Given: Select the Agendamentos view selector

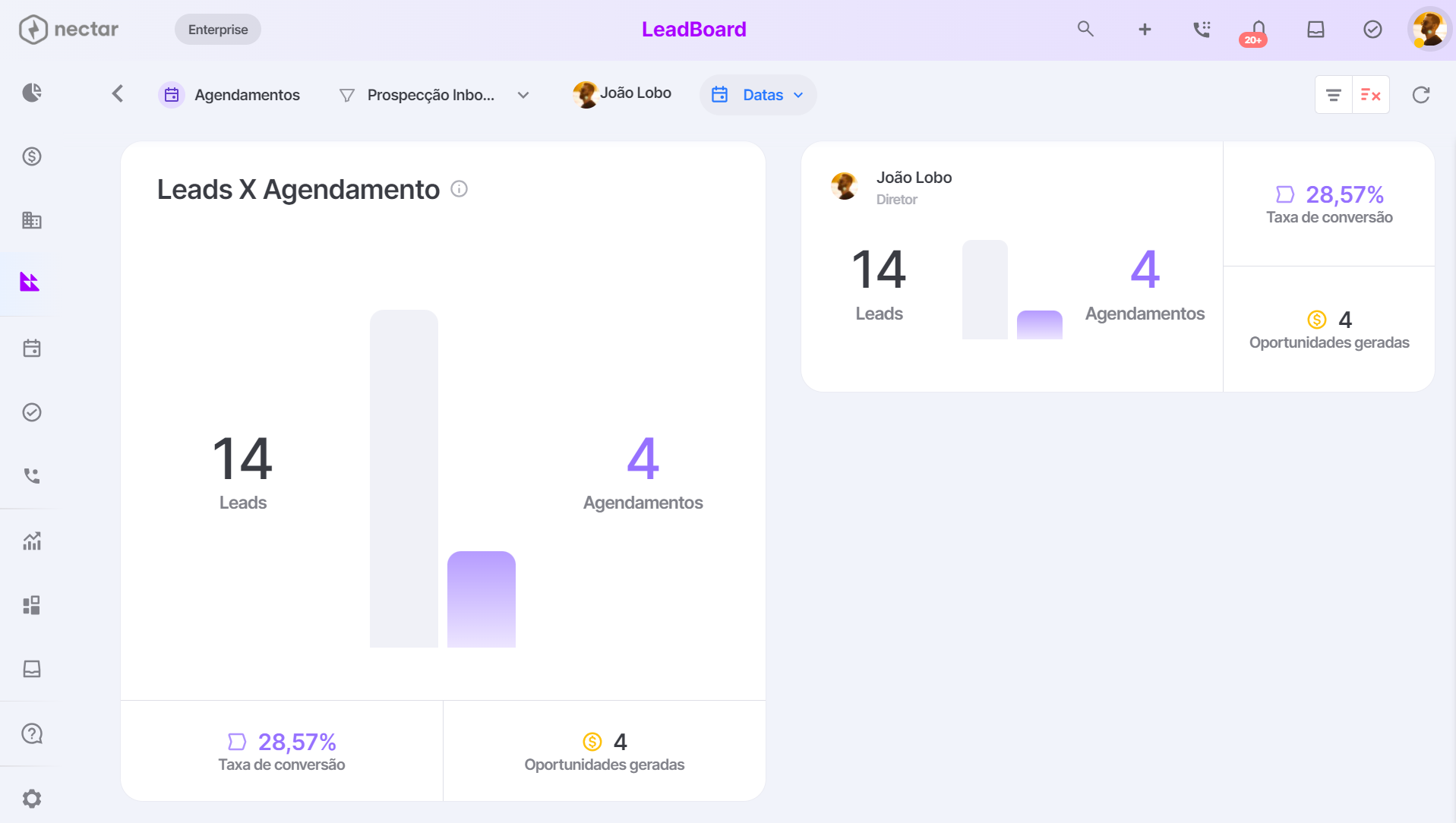Looking at the screenshot, I should point(229,95).
